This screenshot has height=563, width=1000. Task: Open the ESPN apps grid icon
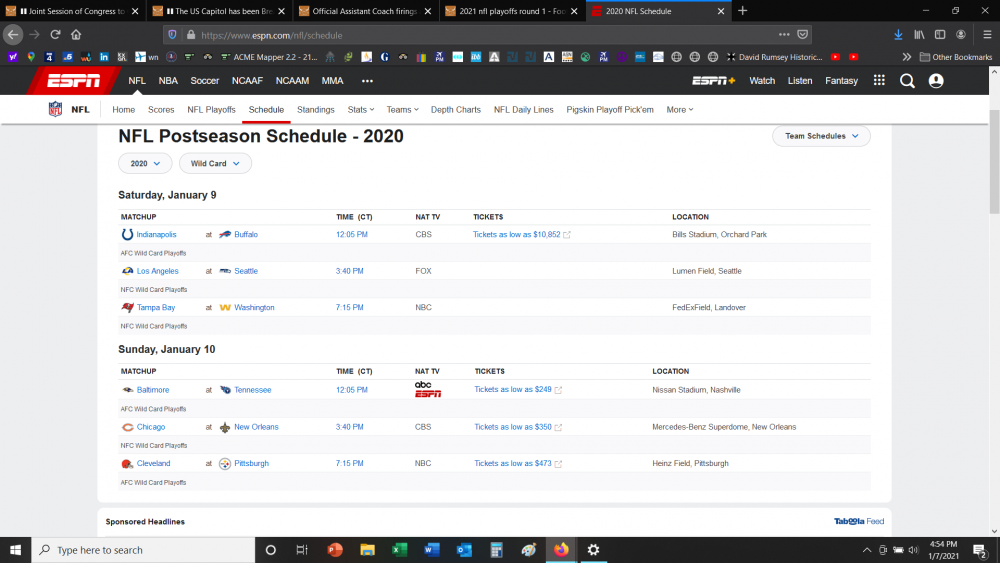[x=879, y=81]
